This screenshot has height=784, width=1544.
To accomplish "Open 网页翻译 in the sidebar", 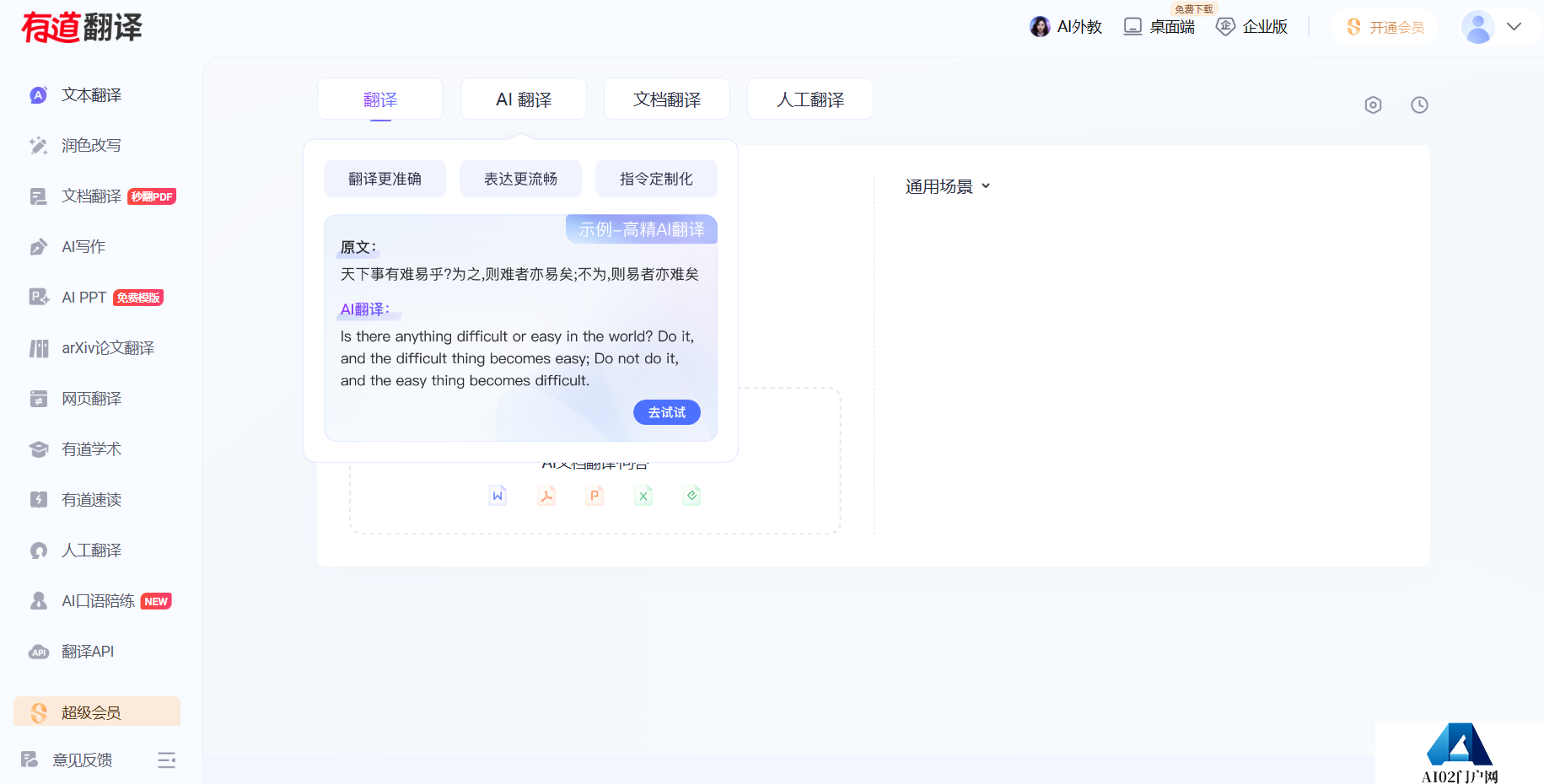I will (91, 399).
